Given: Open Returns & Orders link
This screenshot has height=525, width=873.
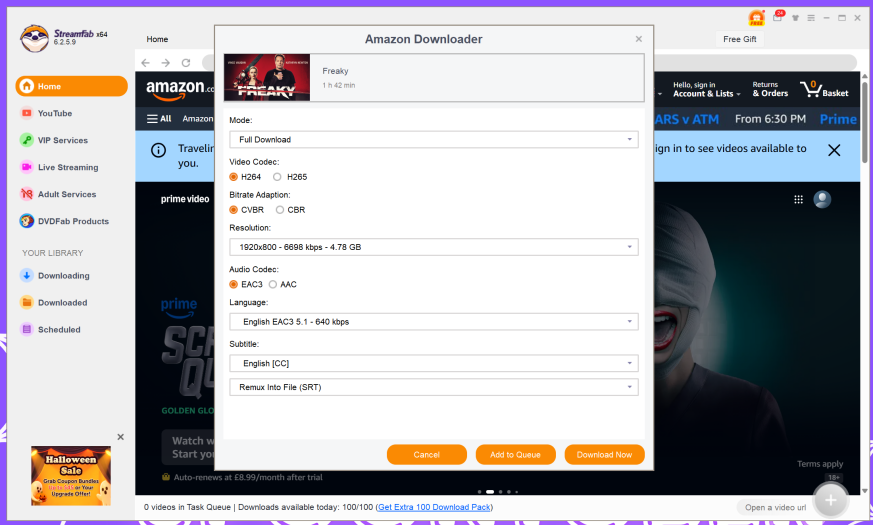Looking at the screenshot, I should 770,89.
